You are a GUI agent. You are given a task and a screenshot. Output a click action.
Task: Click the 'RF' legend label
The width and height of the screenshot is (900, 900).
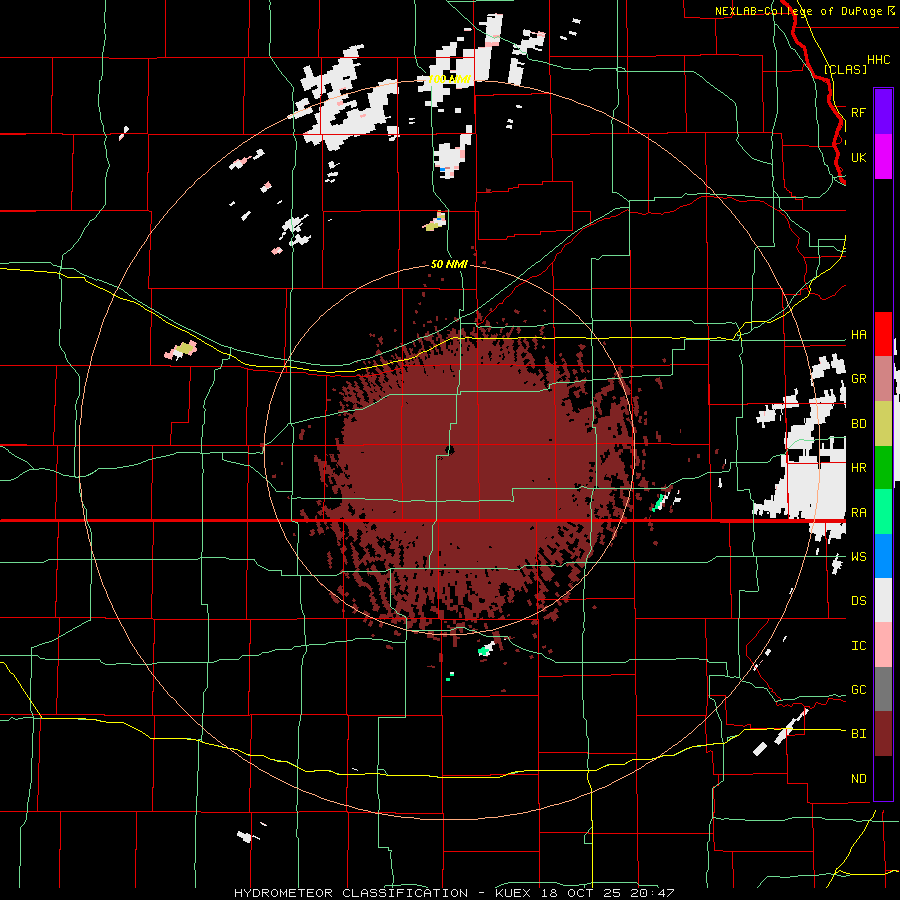[858, 112]
